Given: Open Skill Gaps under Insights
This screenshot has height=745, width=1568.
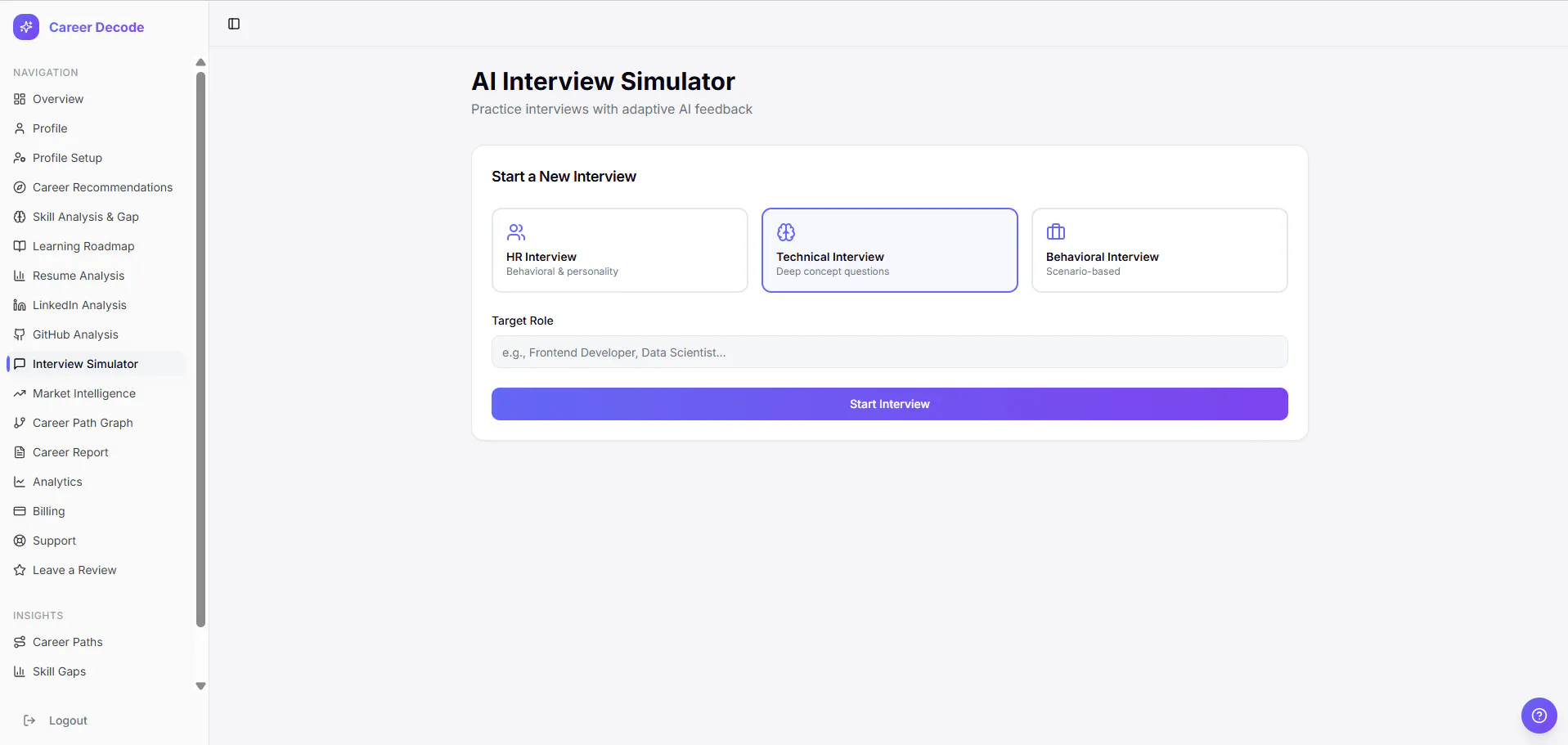Looking at the screenshot, I should click(97, 671).
